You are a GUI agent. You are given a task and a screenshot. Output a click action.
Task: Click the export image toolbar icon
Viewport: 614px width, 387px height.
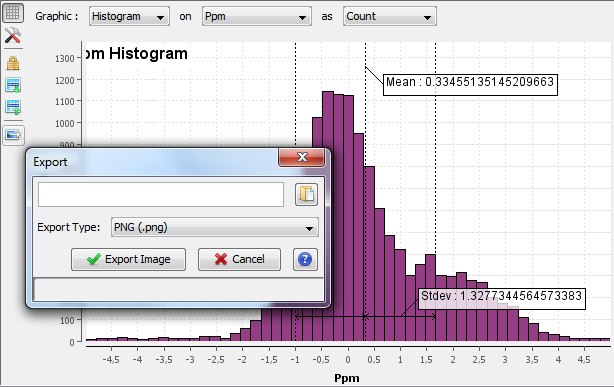[13, 135]
